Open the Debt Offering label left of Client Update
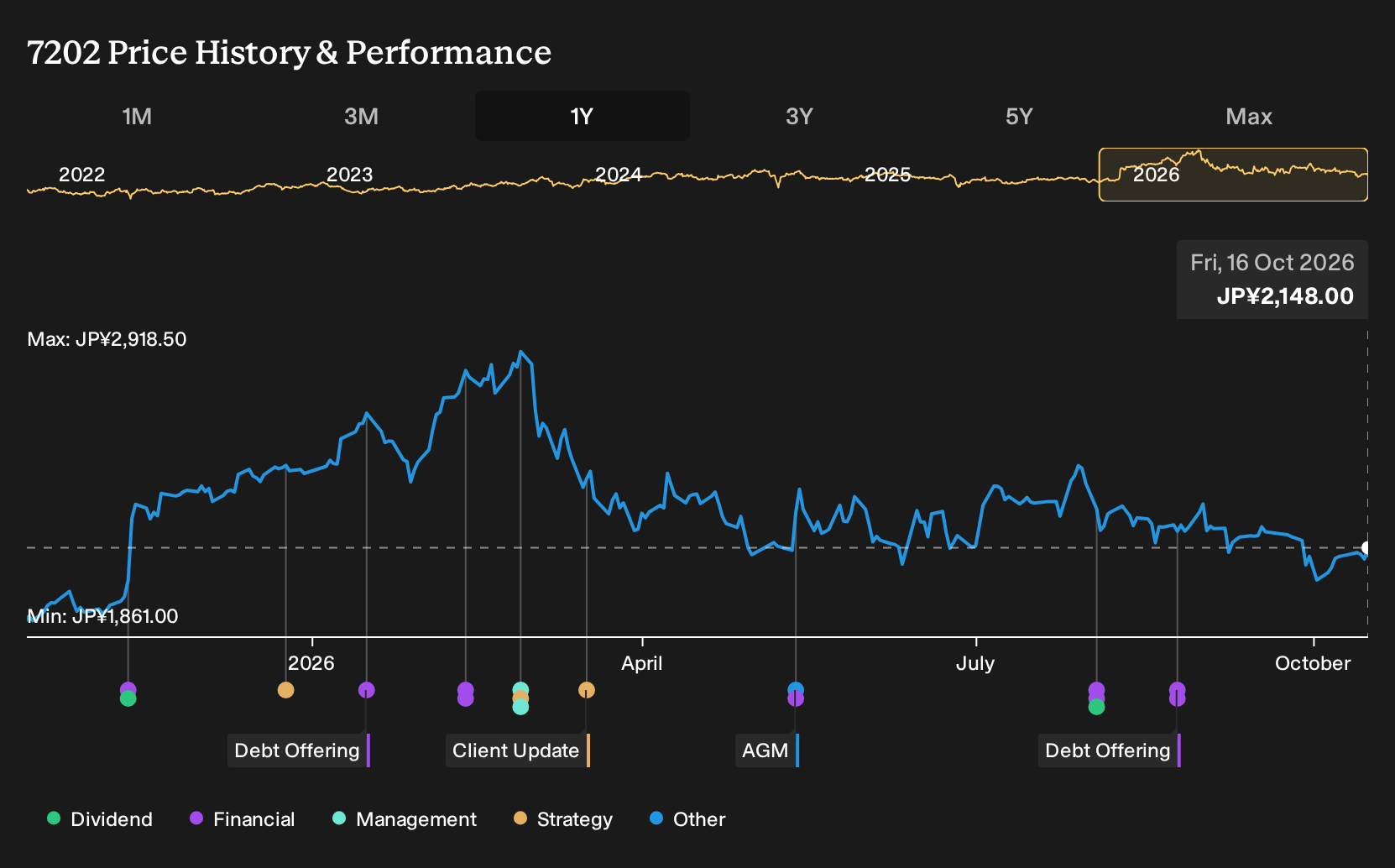Viewport: 1395px width, 868px height. [x=299, y=750]
